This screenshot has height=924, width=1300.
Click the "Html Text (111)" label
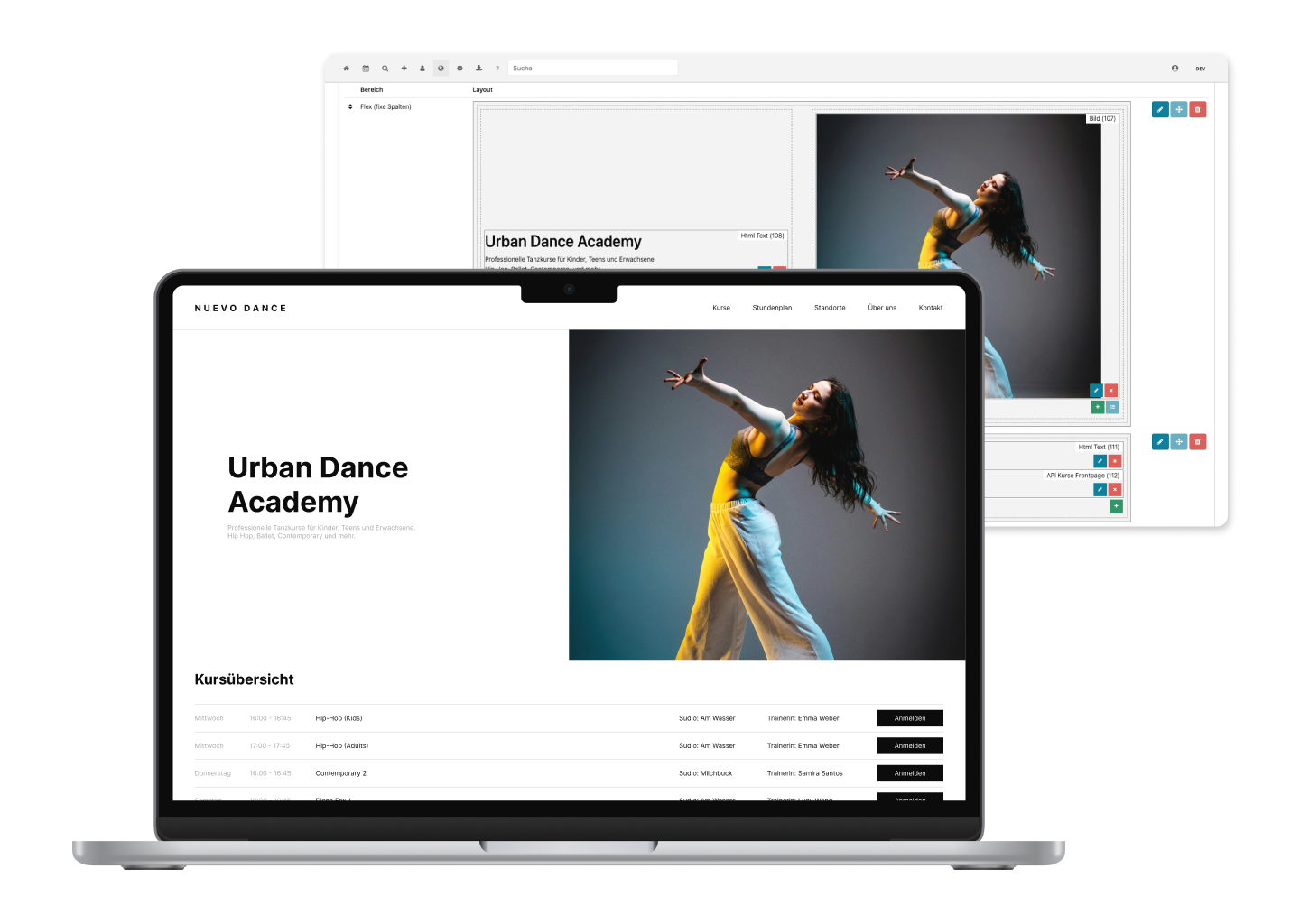coord(1099,447)
